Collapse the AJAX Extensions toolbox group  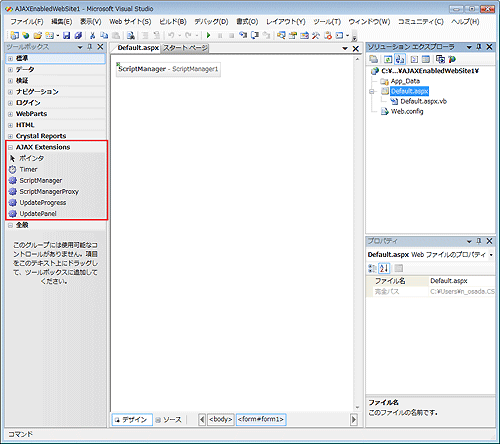tap(10, 147)
